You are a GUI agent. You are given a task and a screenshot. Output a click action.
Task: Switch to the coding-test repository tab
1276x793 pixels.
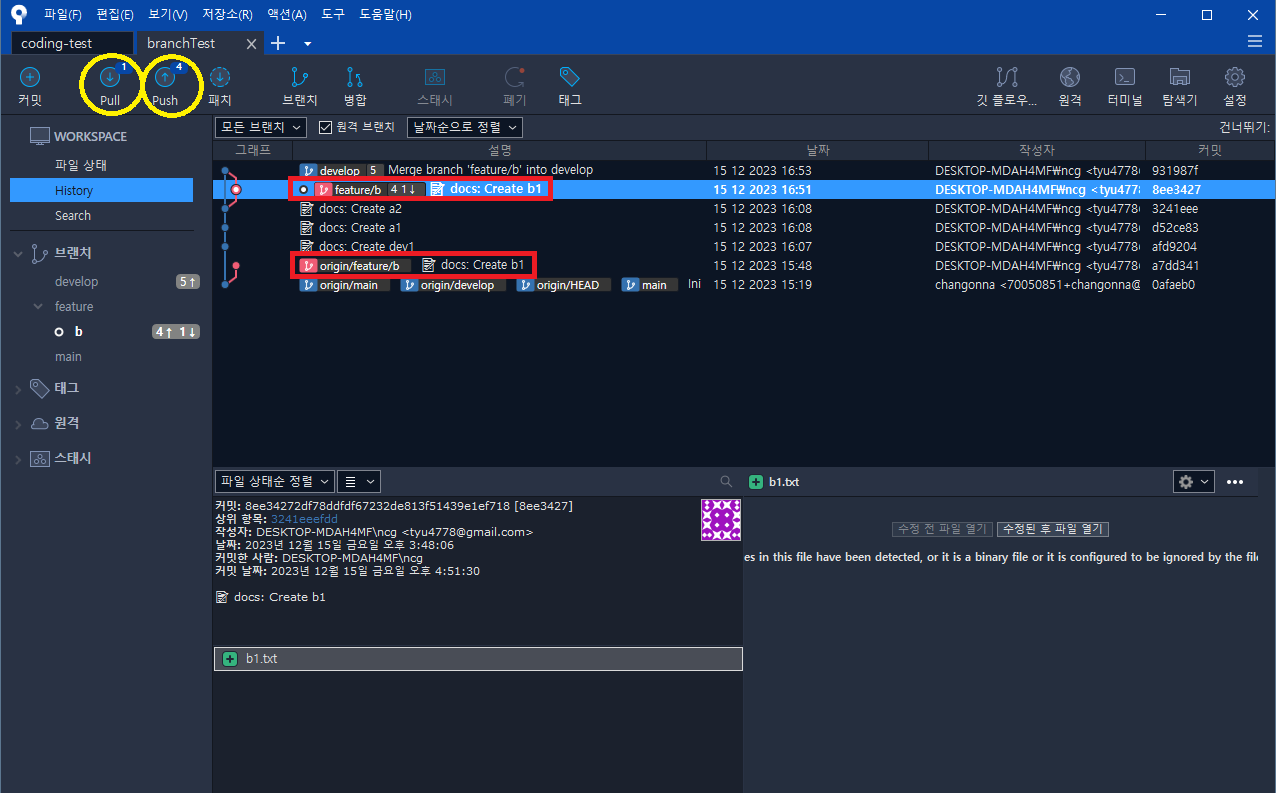(70, 43)
